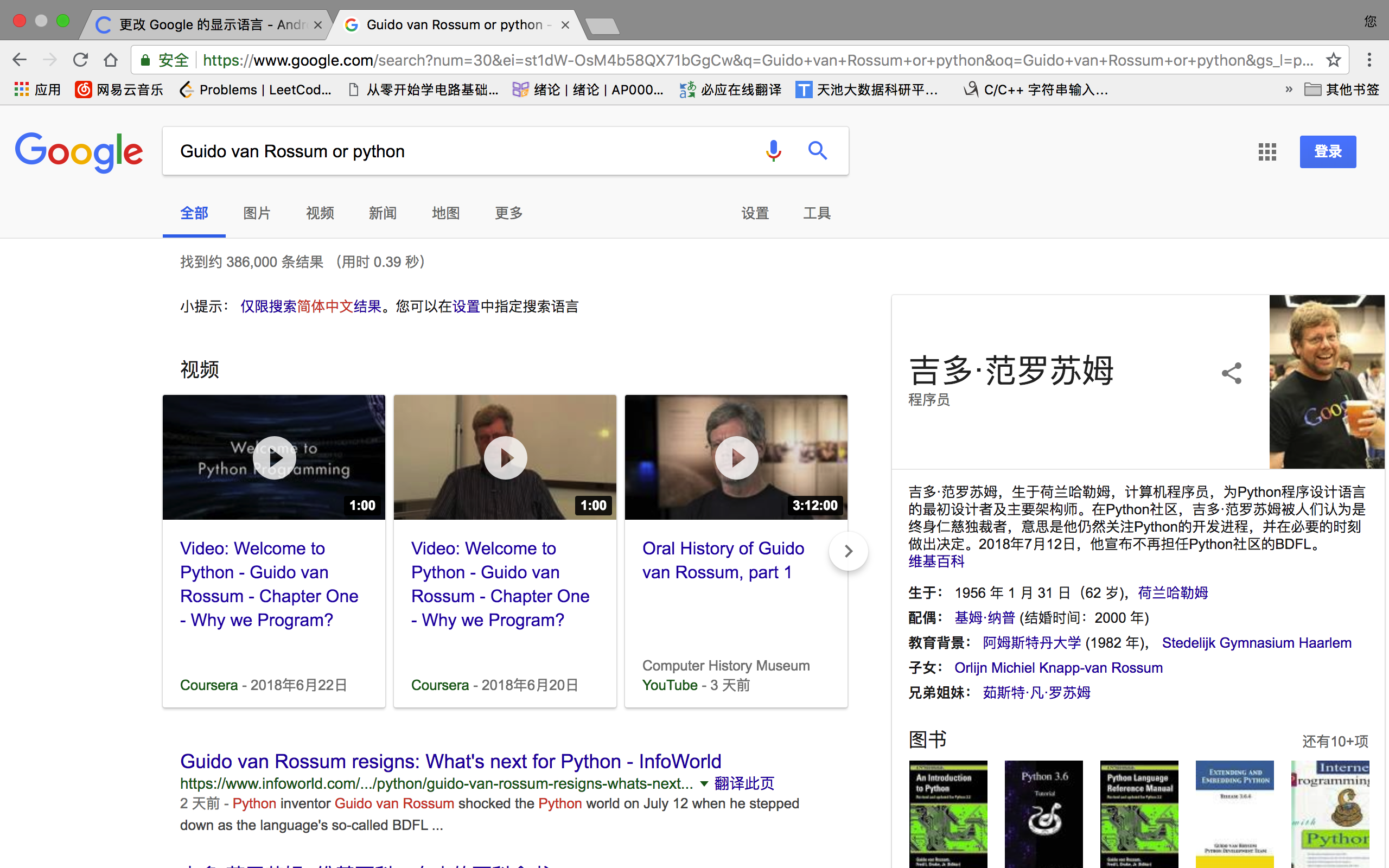This screenshot has width=1389, height=868.
Task: Open the 维基百科 link in knowledge panel
Action: [936, 561]
